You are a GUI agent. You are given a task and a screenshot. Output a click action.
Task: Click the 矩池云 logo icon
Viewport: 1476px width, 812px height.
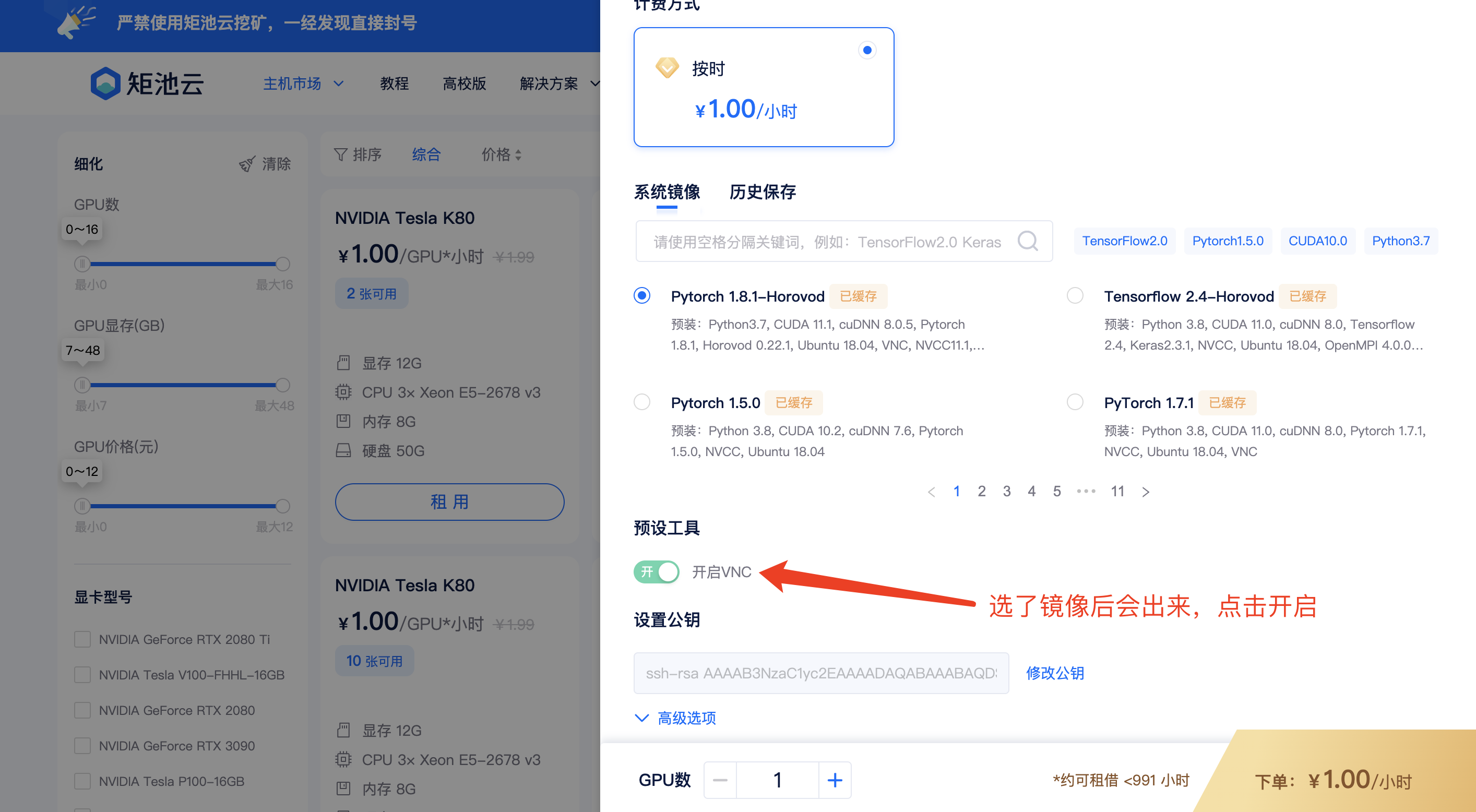tap(105, 83)
